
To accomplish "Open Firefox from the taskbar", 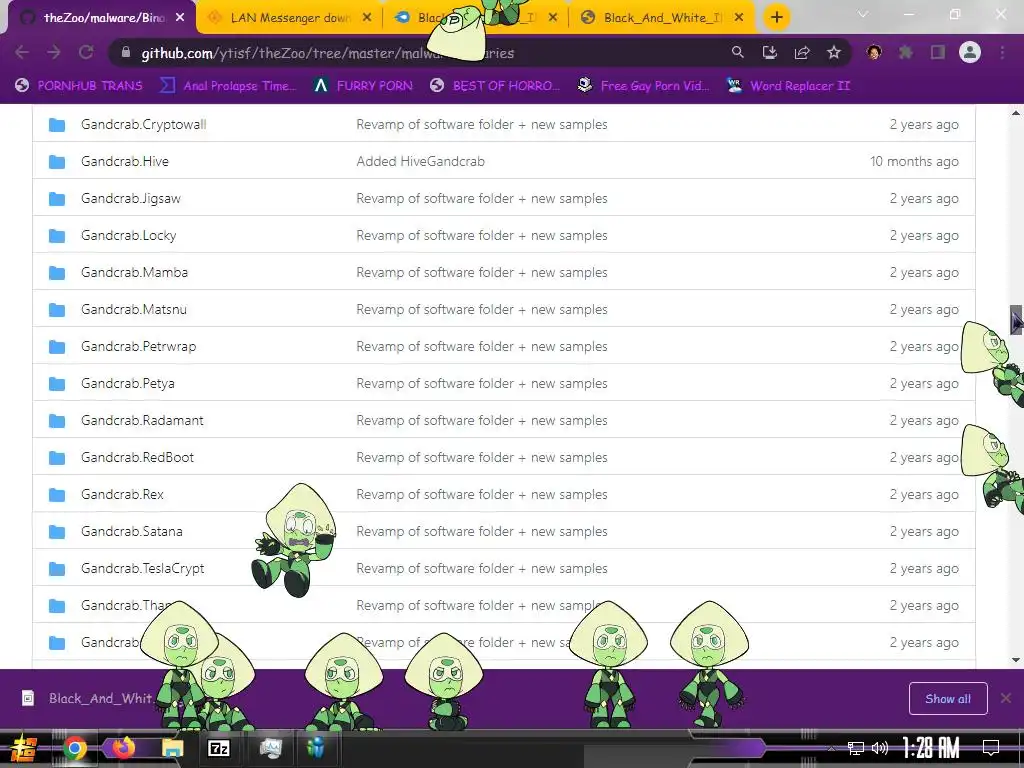I will [123, 748].
